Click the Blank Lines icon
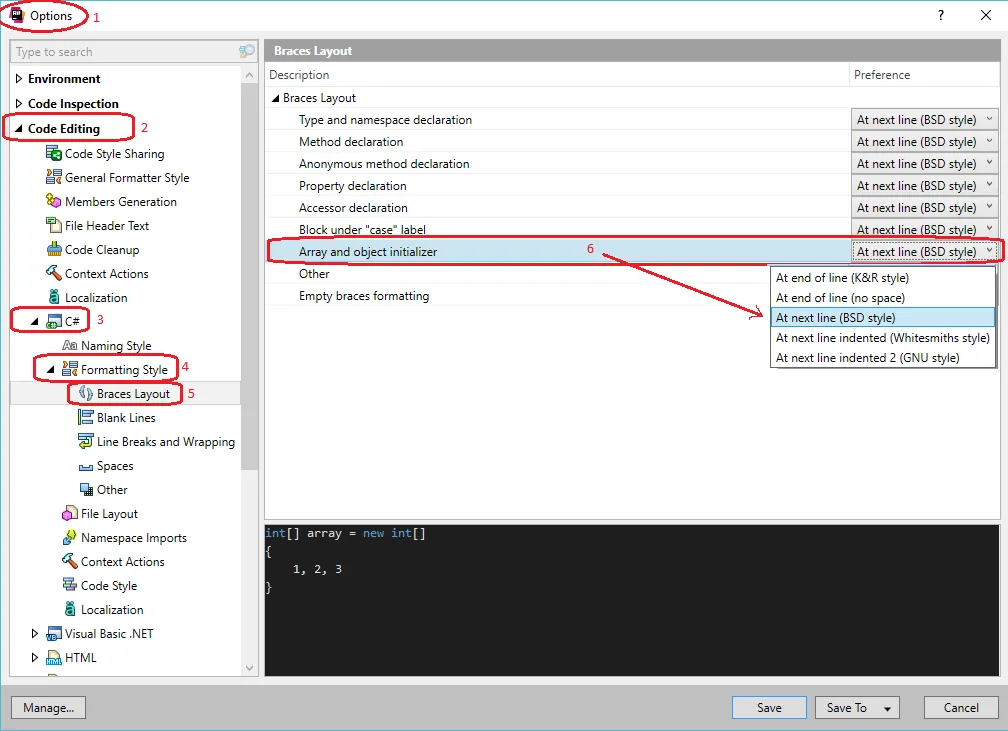This screenshot has width=1008, height=731. click(86, 417)
